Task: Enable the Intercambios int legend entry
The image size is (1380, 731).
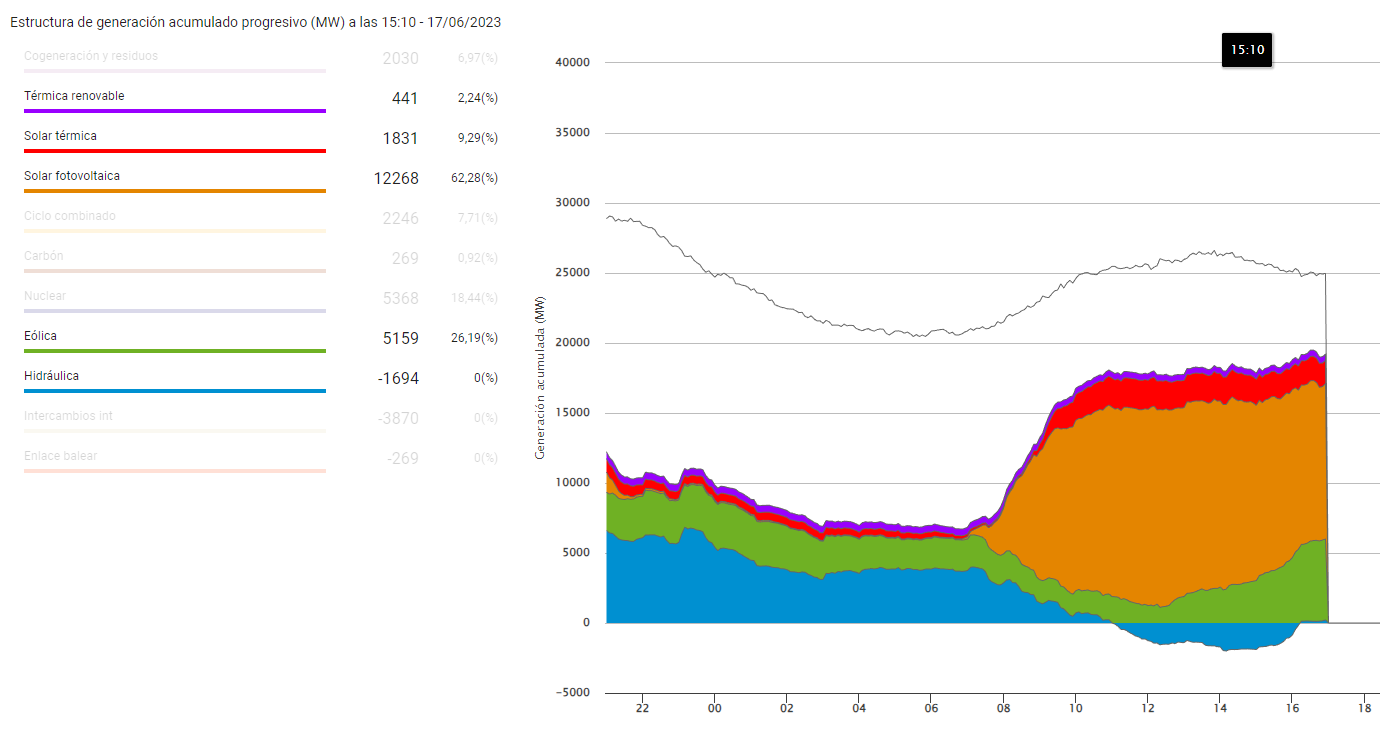Action: 68,417
